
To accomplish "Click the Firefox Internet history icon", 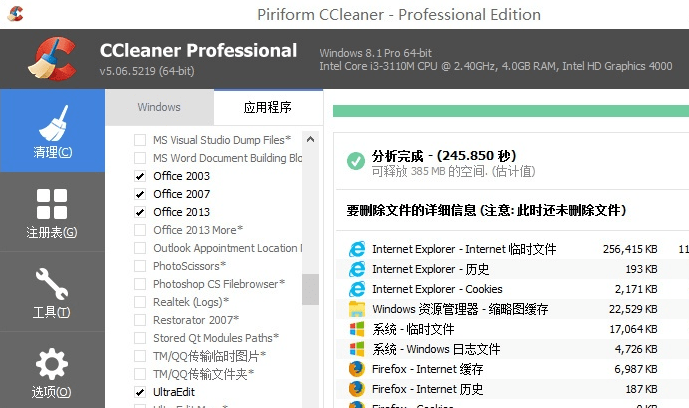I will click(x=357, y=389).
